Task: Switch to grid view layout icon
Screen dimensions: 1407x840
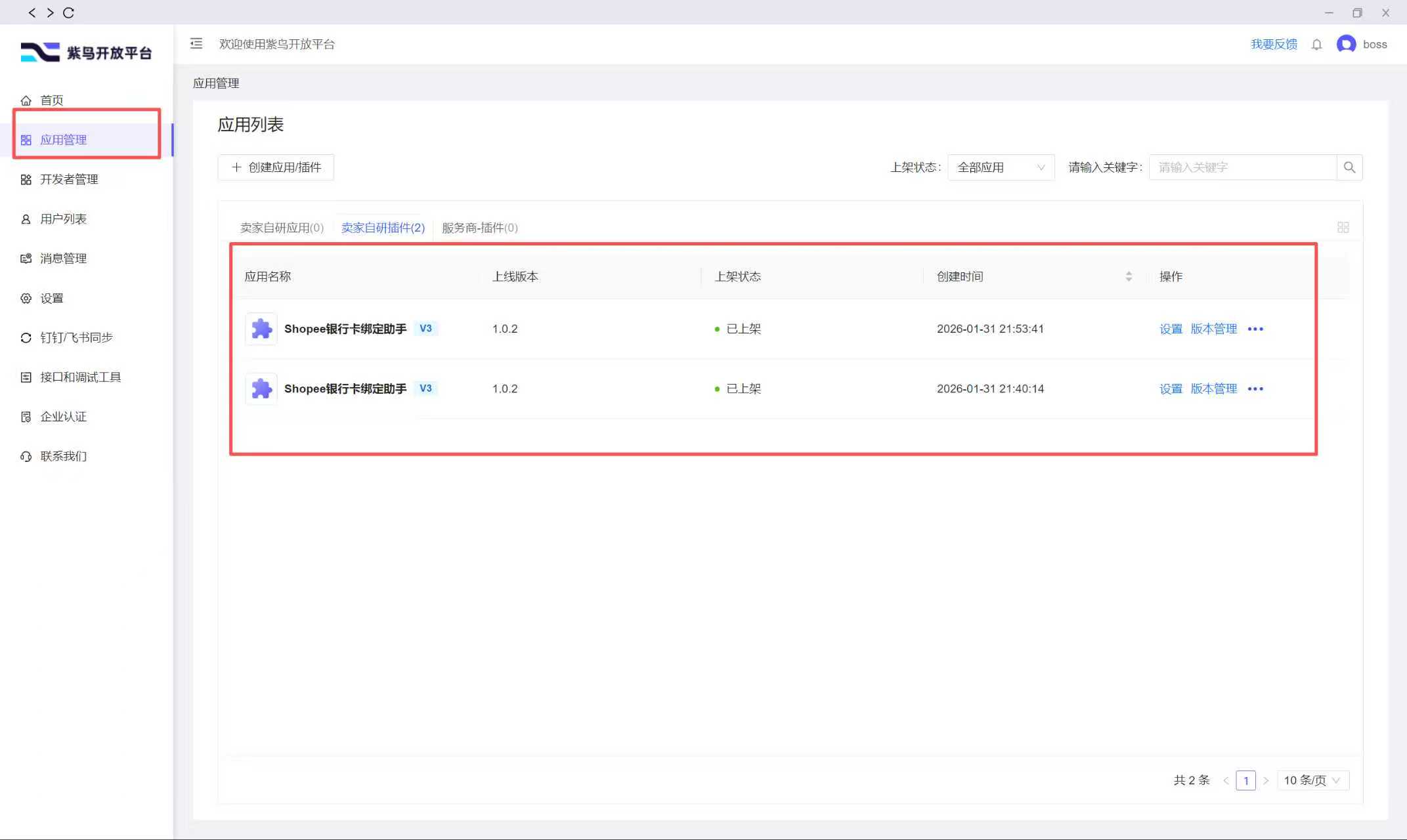Action: pos(1343,227)
